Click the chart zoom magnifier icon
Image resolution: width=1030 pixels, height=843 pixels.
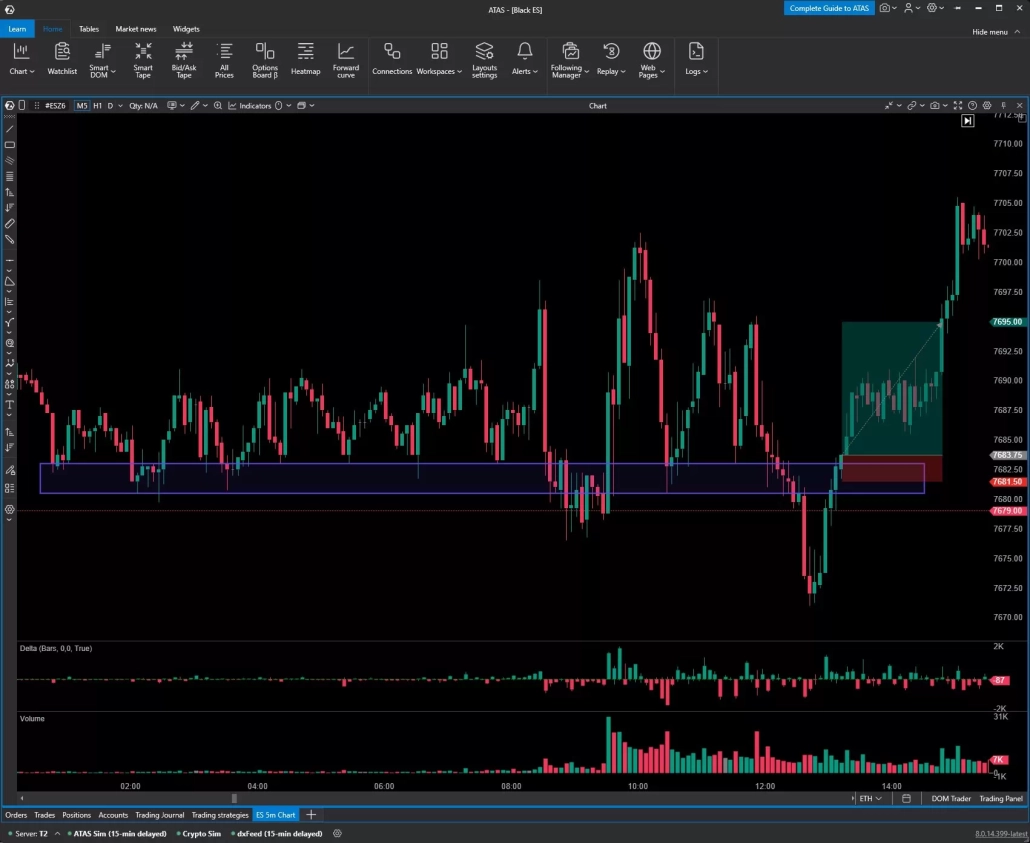[x=217, y=106]
